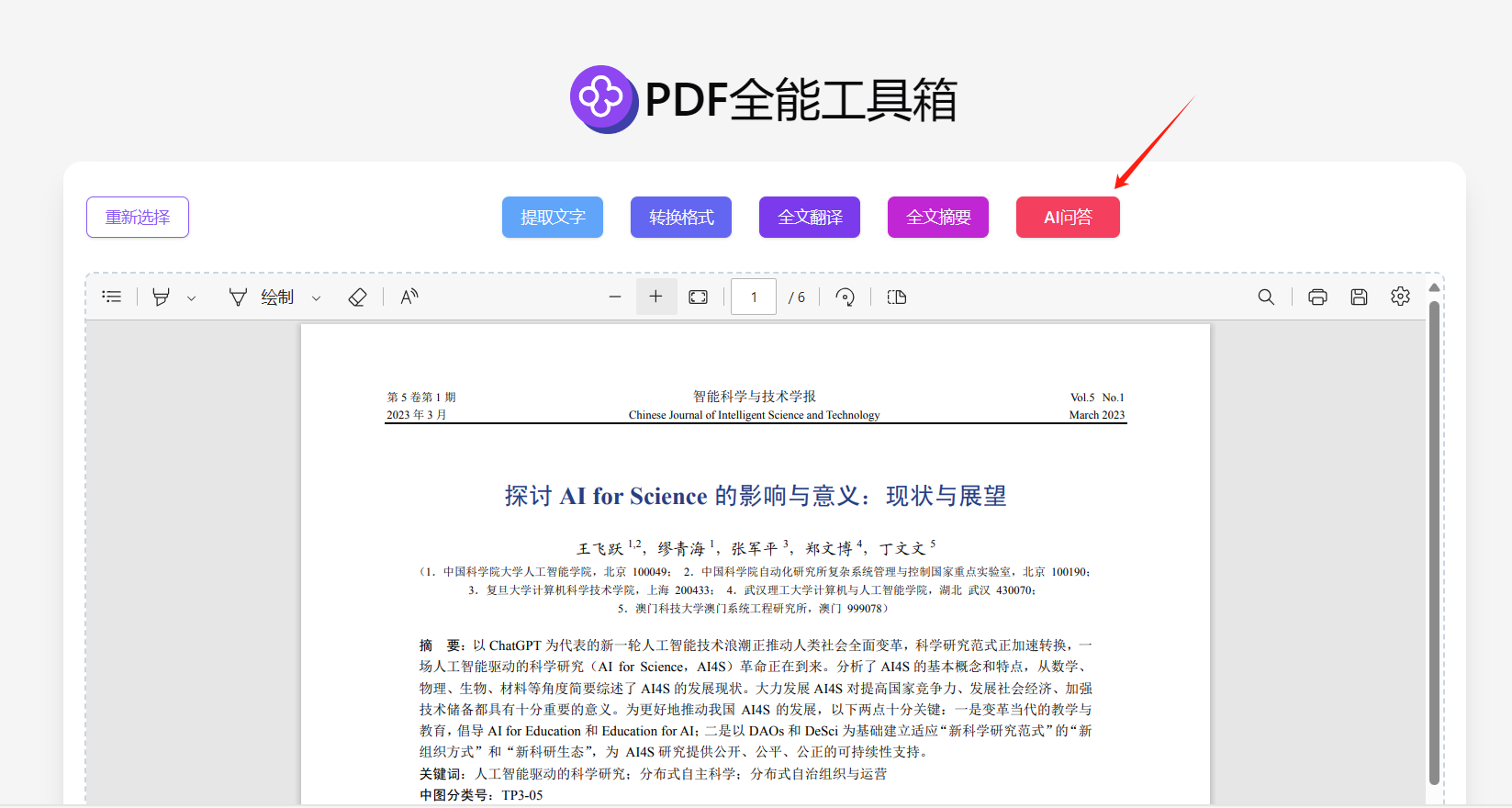Fit the page to width
This screenshot has width=1512, height=808.
(x=699, y=297)
